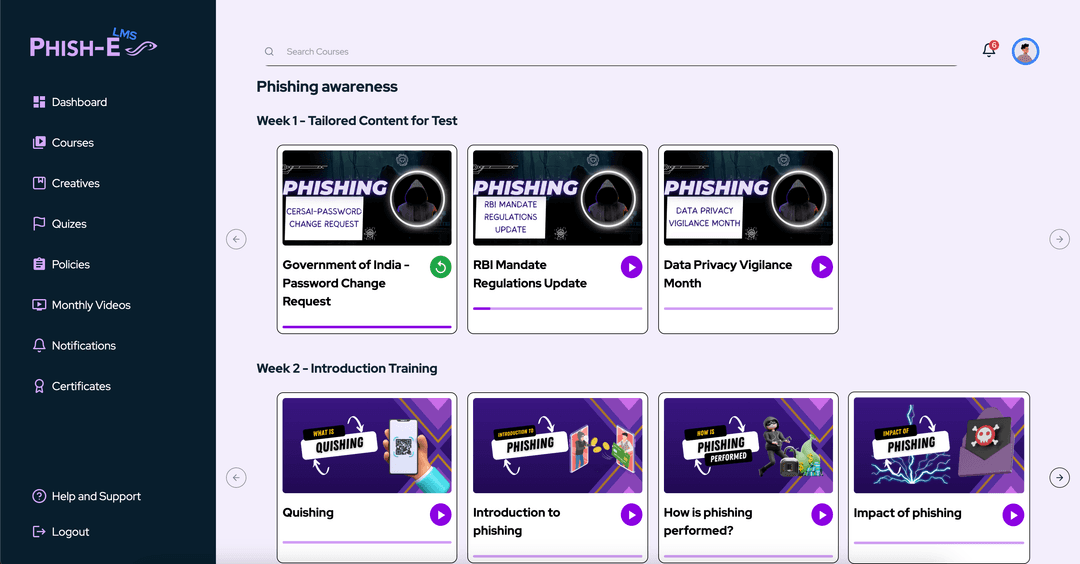Go to previous Week 2 courses arrow
This screenshot has height=564, width=1080.
tap(236, 477)
